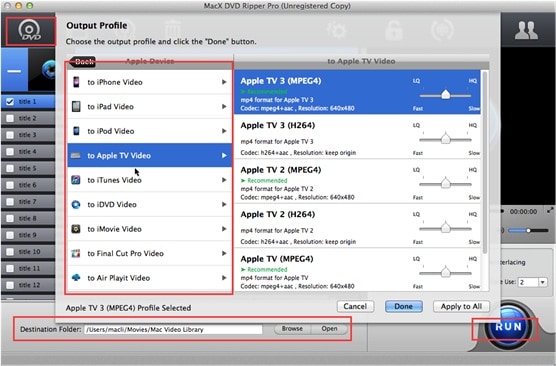556x366 pixels.
Task: Select the to iPad Video category
Action: click(149, 106)
